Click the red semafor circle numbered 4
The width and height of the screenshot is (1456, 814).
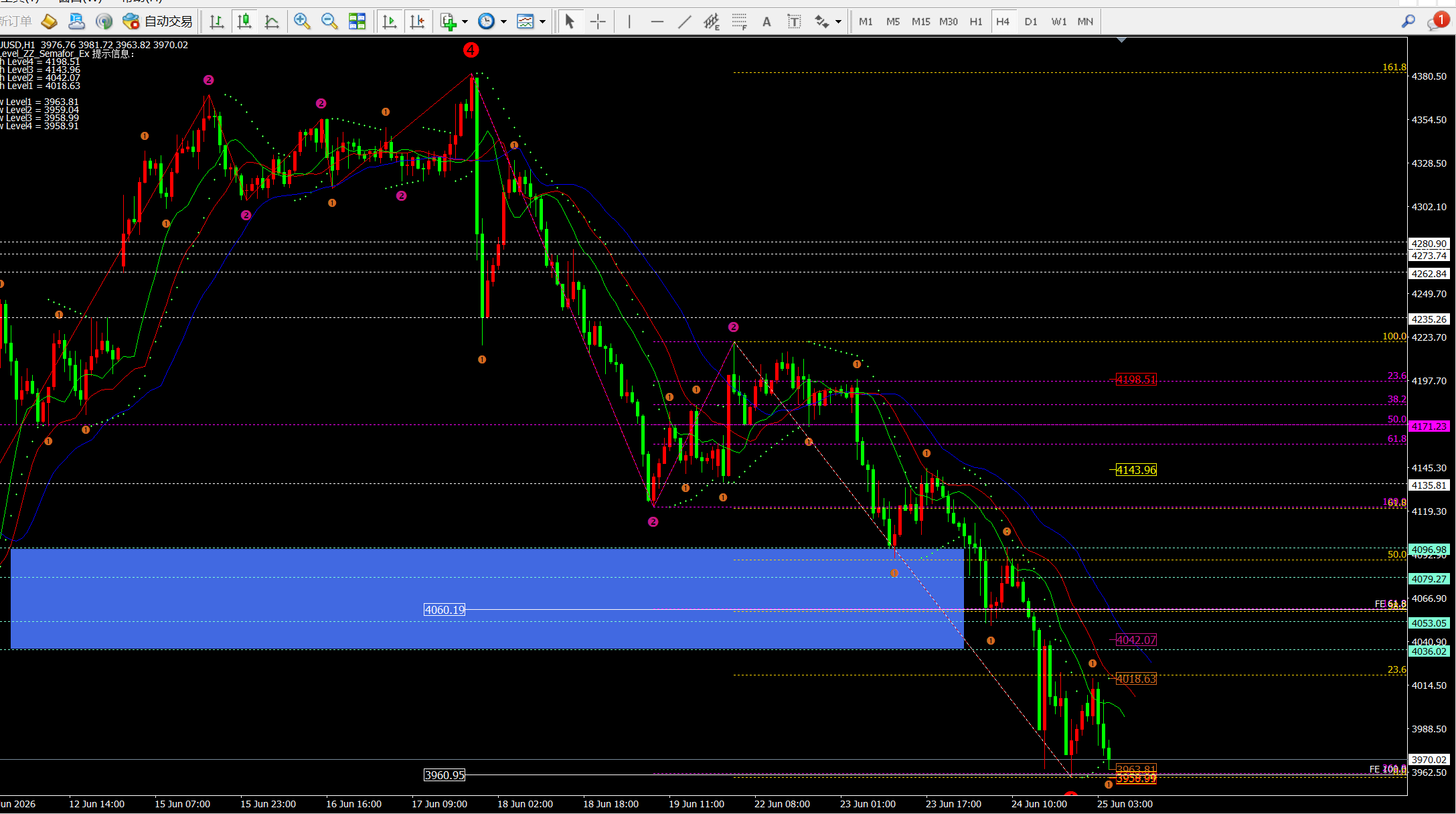tap(471, 50)
